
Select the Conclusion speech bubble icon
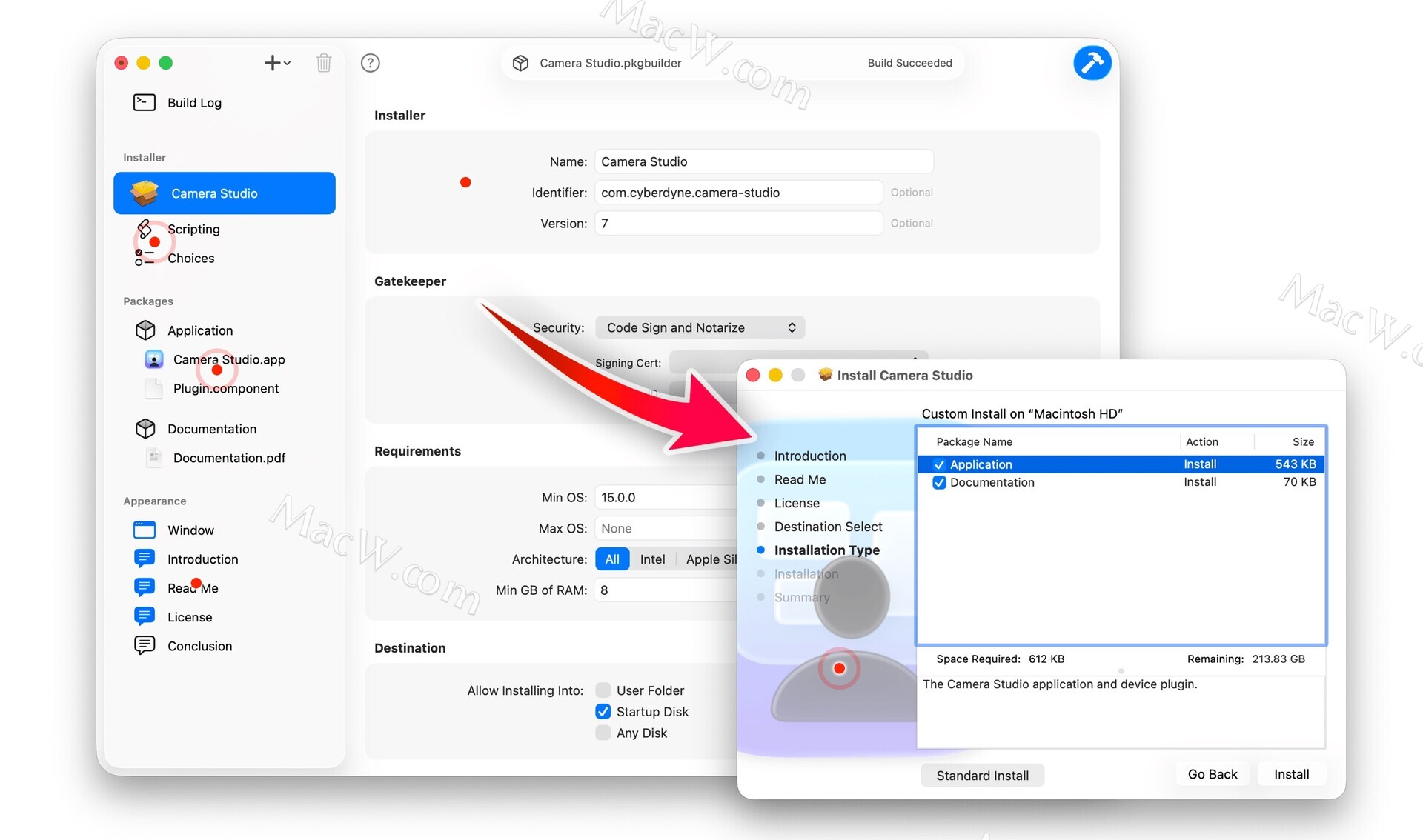click(x=145, y=645)
